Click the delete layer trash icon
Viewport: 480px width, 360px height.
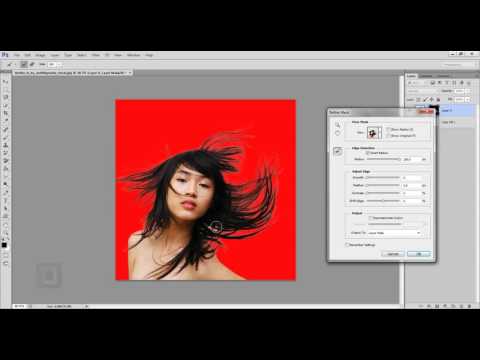(x=469, y=306)
